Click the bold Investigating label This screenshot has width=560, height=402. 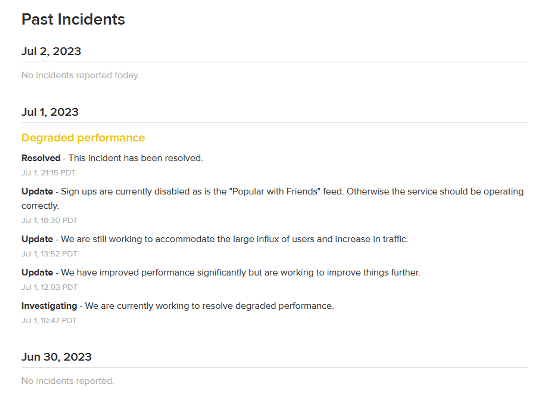point(49,306)
